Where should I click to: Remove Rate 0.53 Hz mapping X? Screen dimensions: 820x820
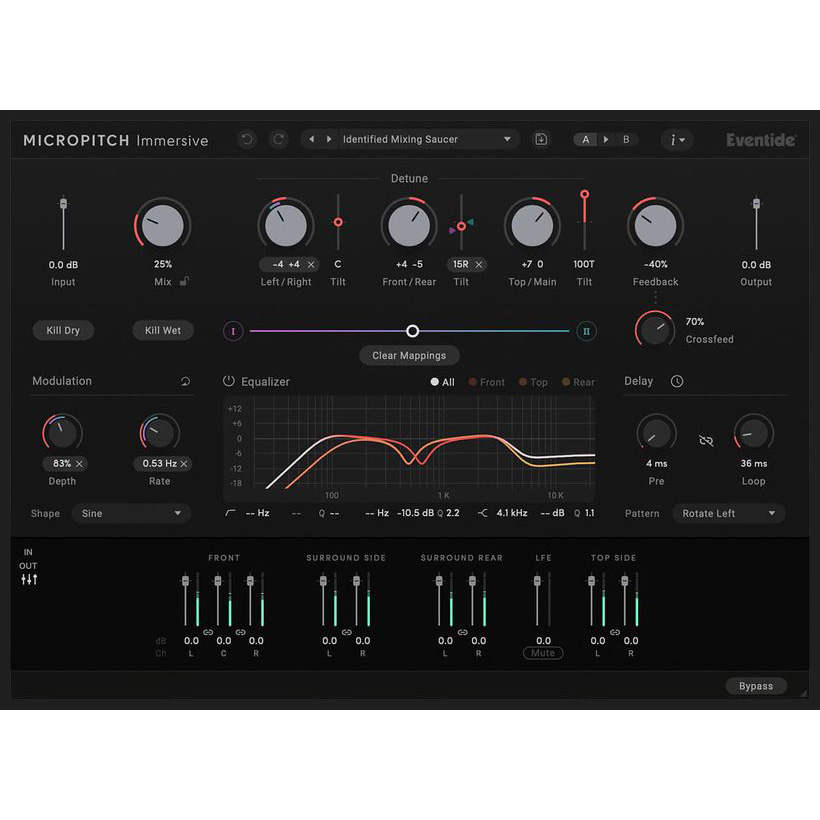pos(184,464)
